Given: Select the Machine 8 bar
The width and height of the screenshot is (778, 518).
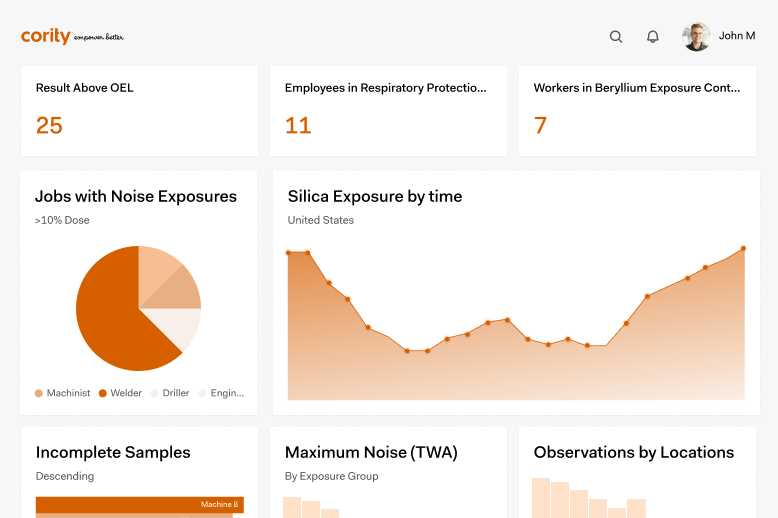Looking at the screenshot, I should coord(139,505).
